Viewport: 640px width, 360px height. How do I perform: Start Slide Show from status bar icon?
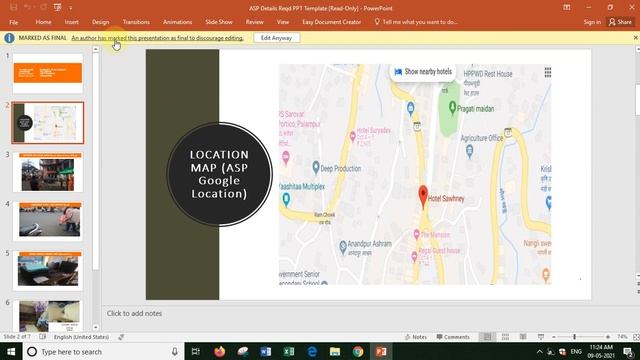(541, 337)
